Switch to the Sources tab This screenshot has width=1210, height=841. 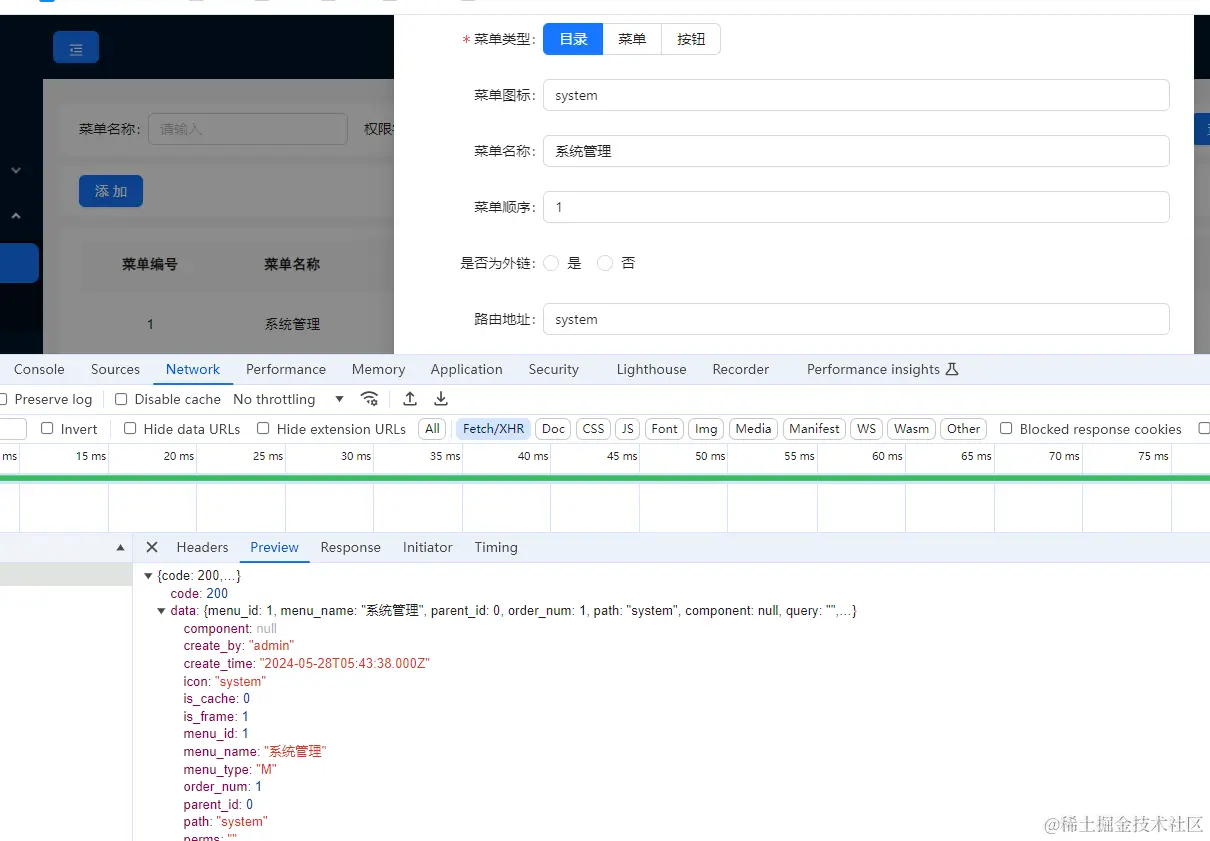[115, 369]
